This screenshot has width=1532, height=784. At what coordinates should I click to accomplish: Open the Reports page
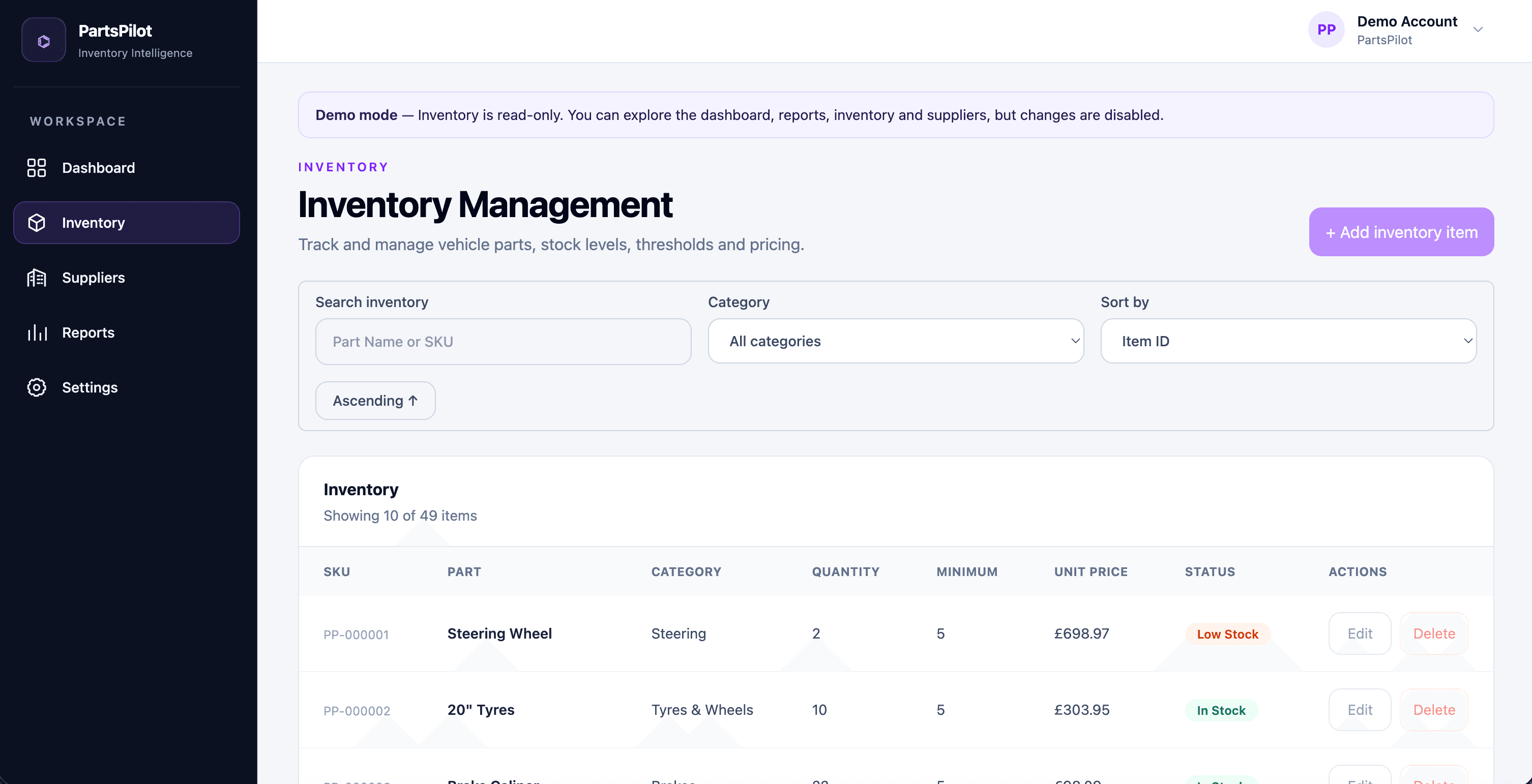tap(126, 333)
